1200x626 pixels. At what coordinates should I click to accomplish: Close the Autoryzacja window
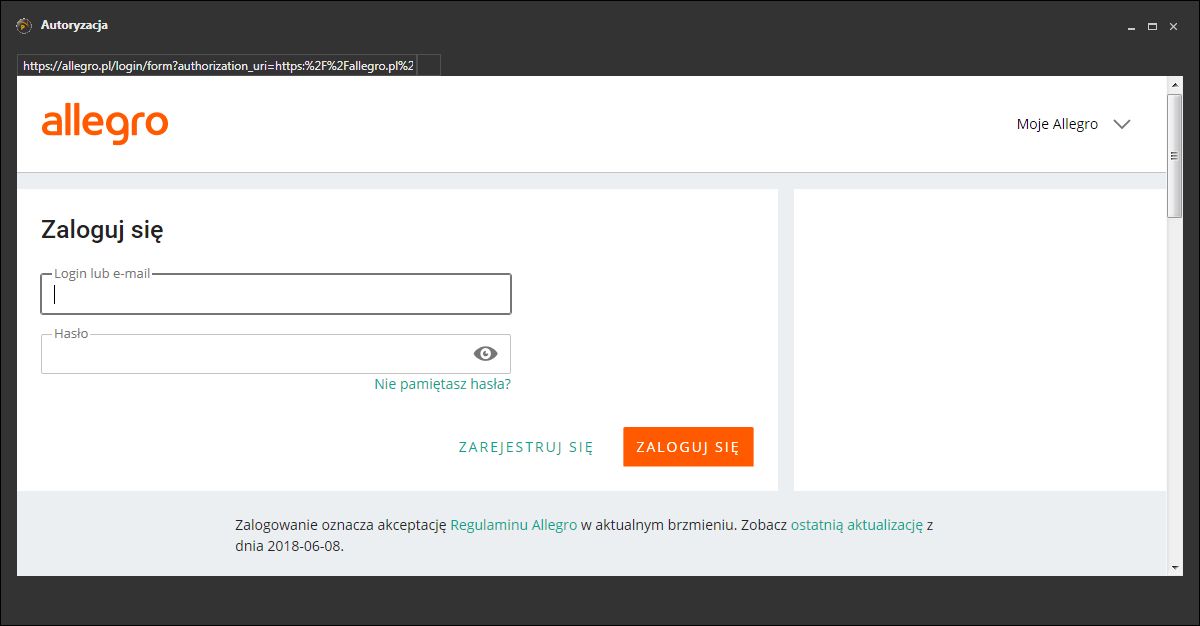click(1173, 26)
